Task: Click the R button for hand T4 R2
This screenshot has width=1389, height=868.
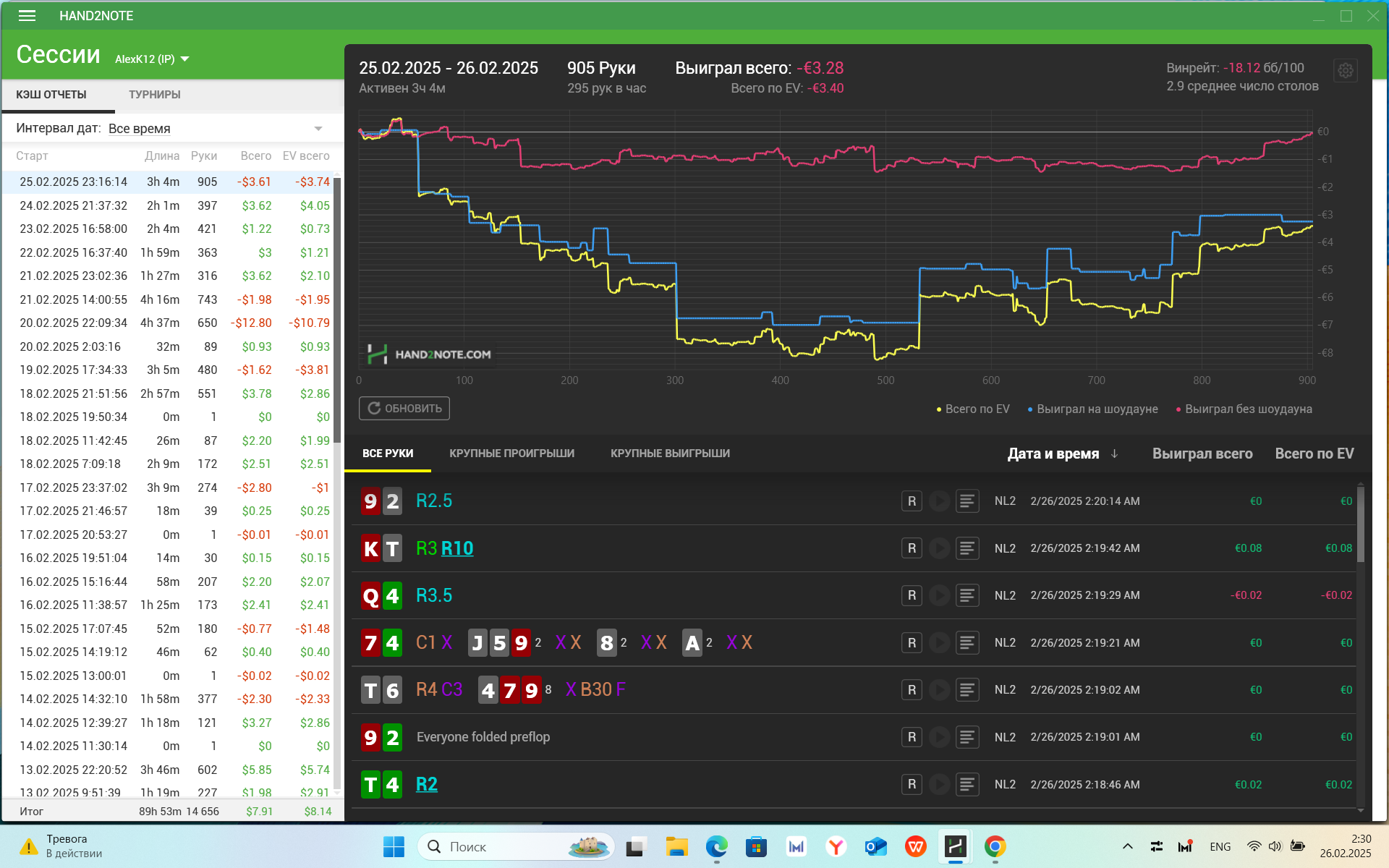Action: 912,784
